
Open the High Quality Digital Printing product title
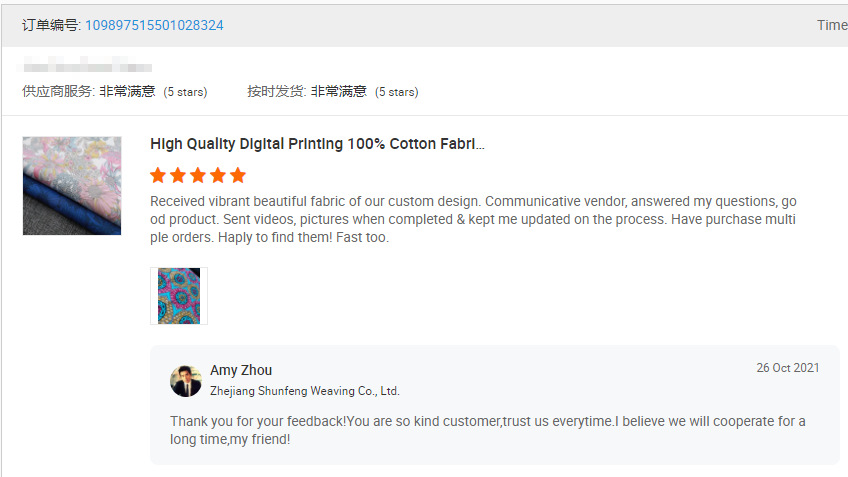pyautogui.click(x=317, y=144)
